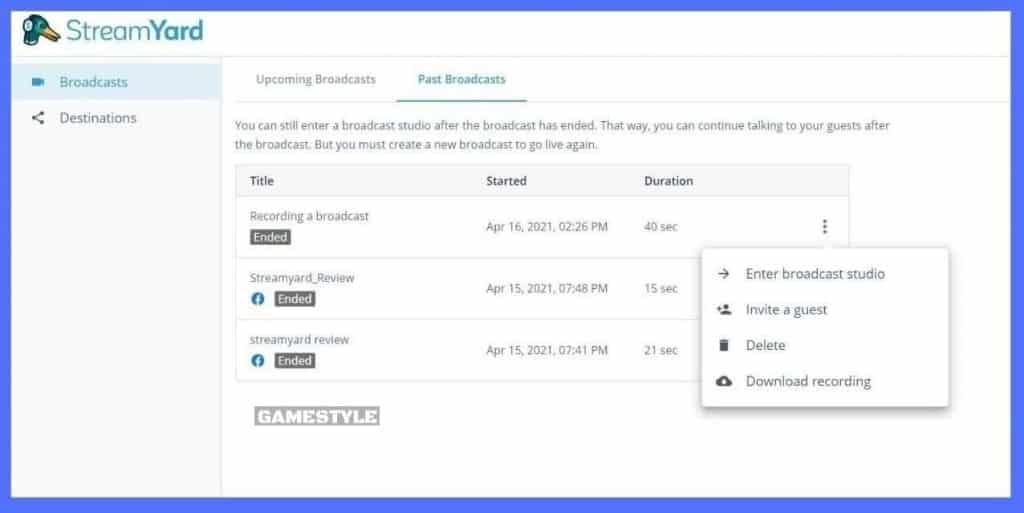The height and width of the screenshot is (513, 1024).
Task: Click the cloud download icon in menu
Action: point(724,382)
